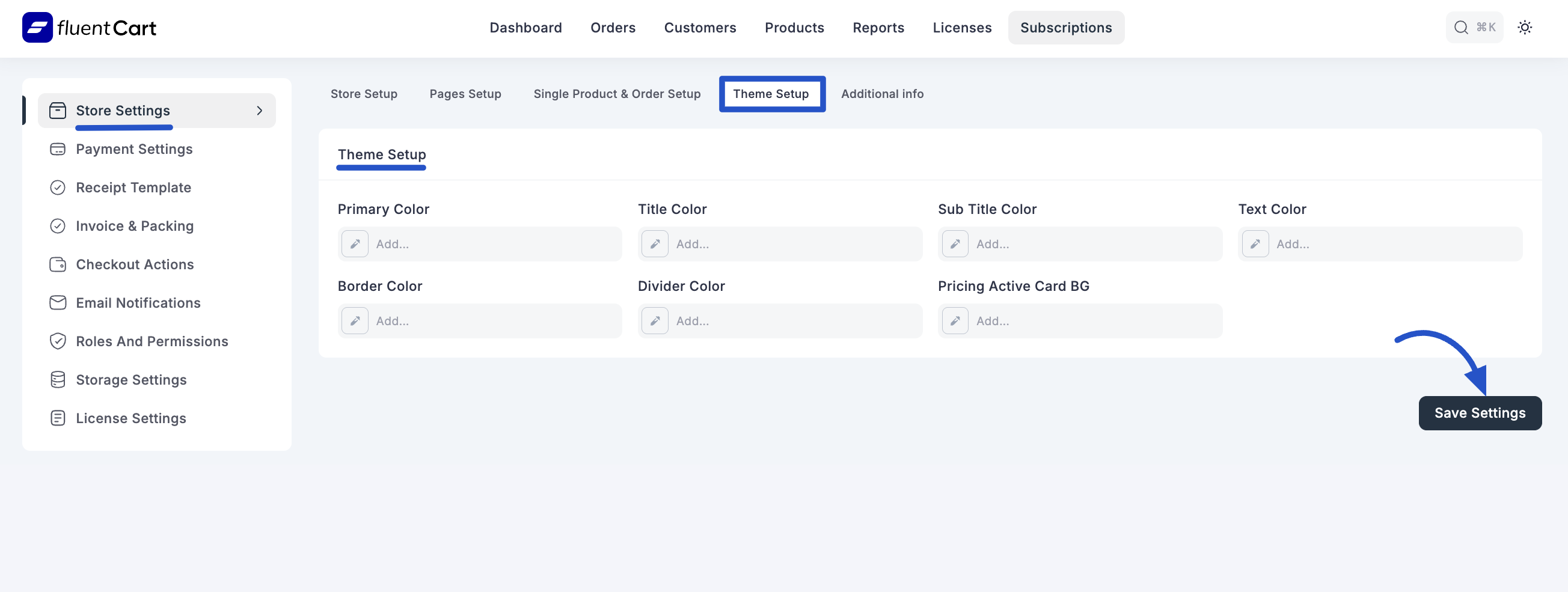This screenshot has height=592, width=1568.
Task: Open the Primary Color swatch picker
Action: [354, 243]
